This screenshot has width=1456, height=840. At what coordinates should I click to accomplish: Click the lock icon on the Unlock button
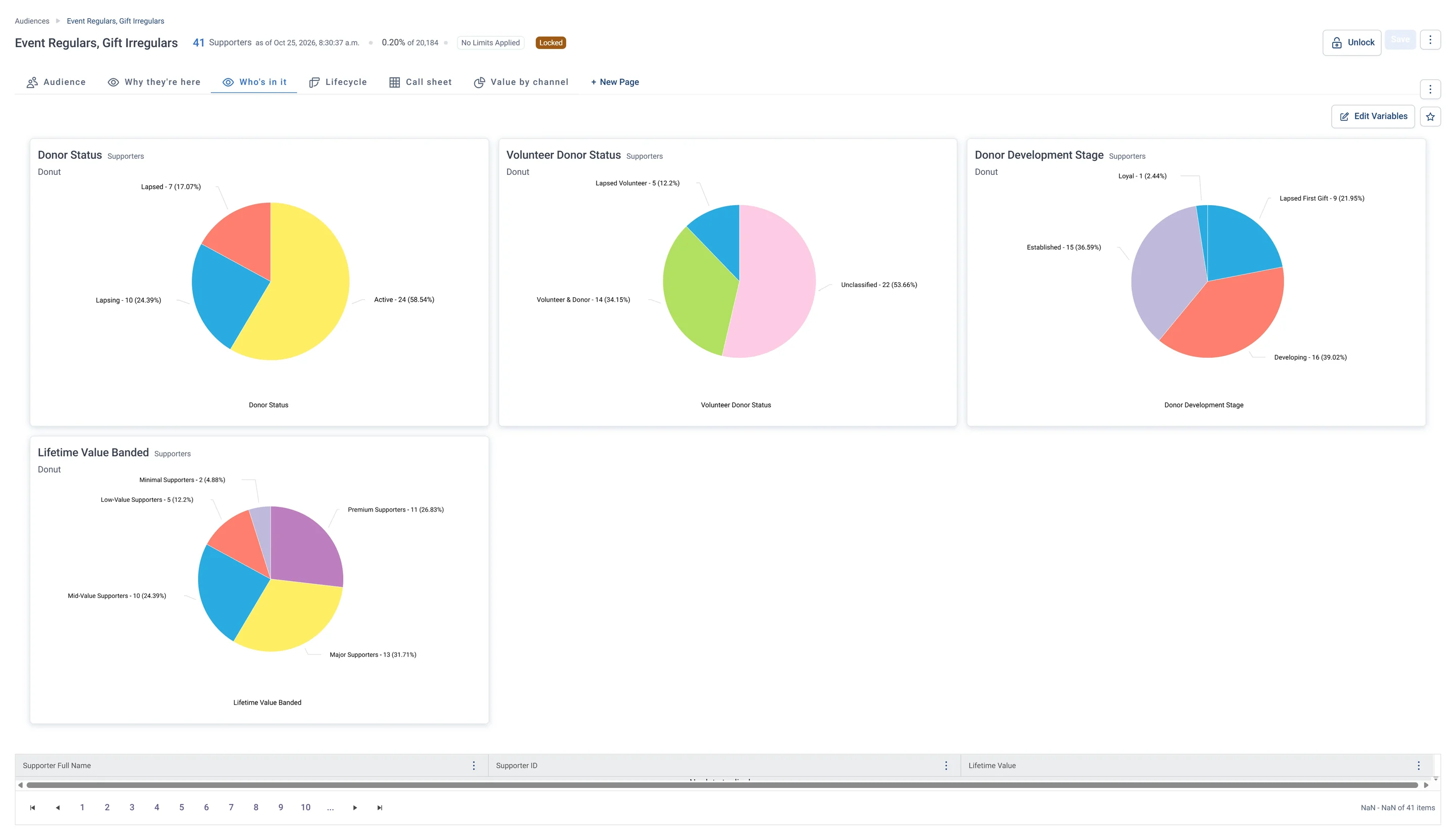pyautogui.click(x=1336, y=43)
